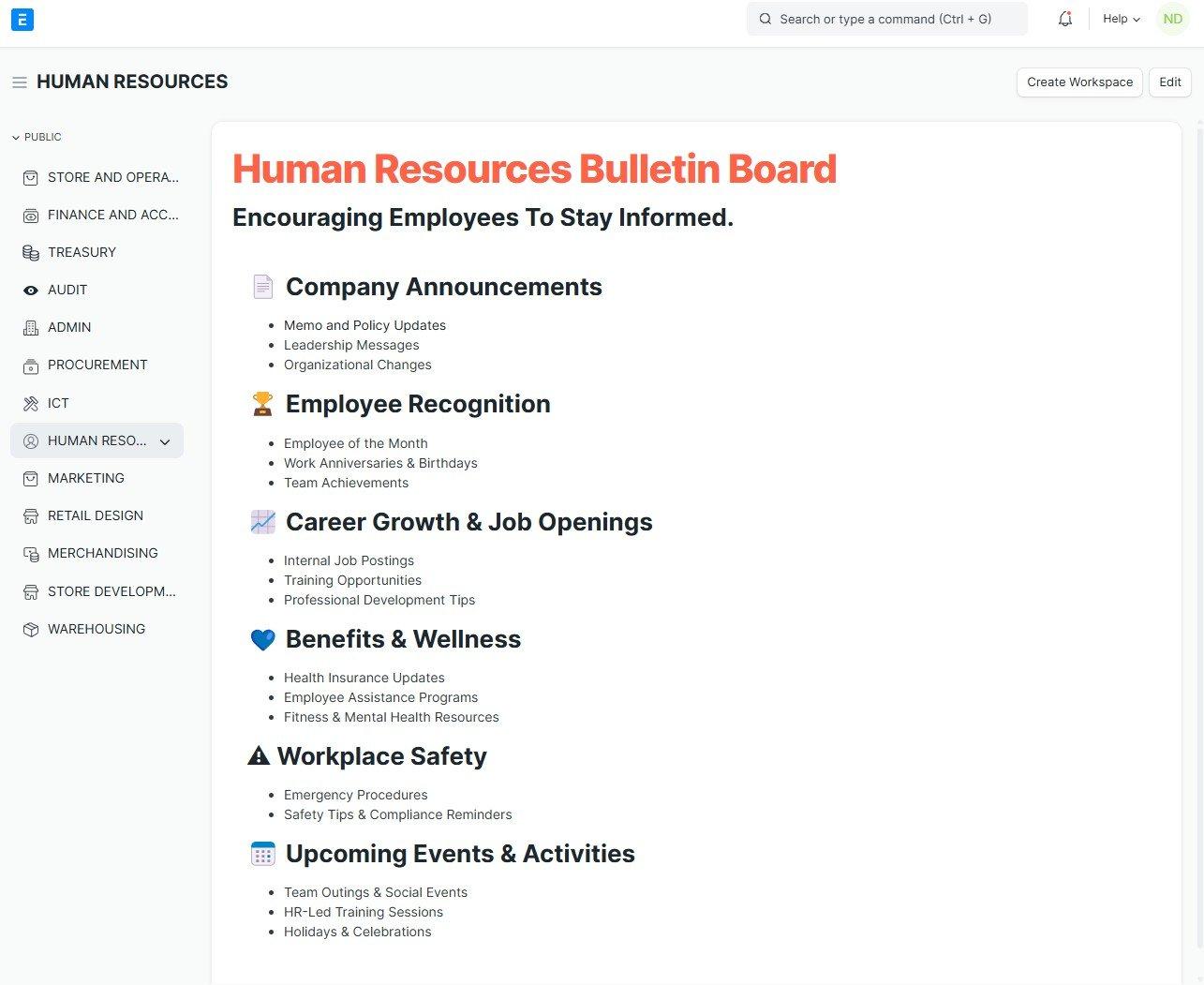The width and height of the screenshot is (1204, 985).
Task: Click the Admin building icon in sidebar
Action: click(31, 328)
